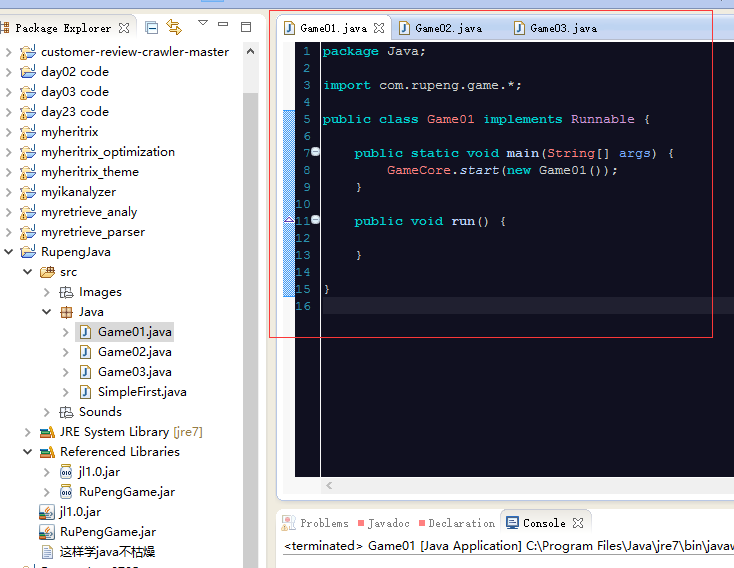Viewport: 734px width, 568px height.
Task: Expand the day23 code project
Action: 8,112
